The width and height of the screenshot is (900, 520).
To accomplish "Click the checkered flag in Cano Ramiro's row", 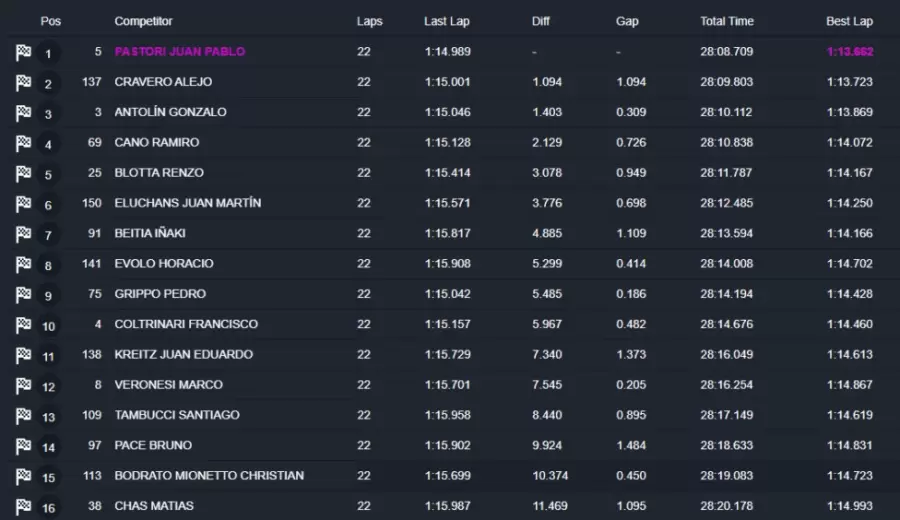I will [23, 144].
